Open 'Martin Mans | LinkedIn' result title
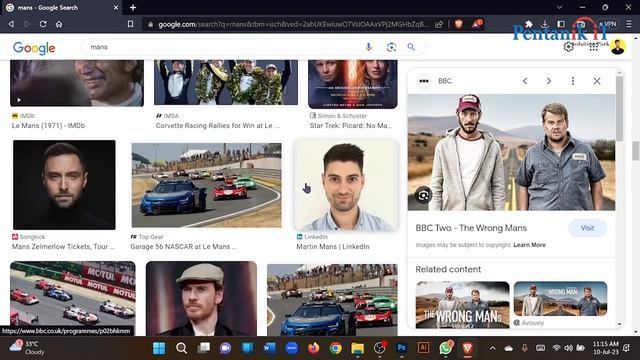This screenshot has width=640, height=360. click(x=333, y=247)
